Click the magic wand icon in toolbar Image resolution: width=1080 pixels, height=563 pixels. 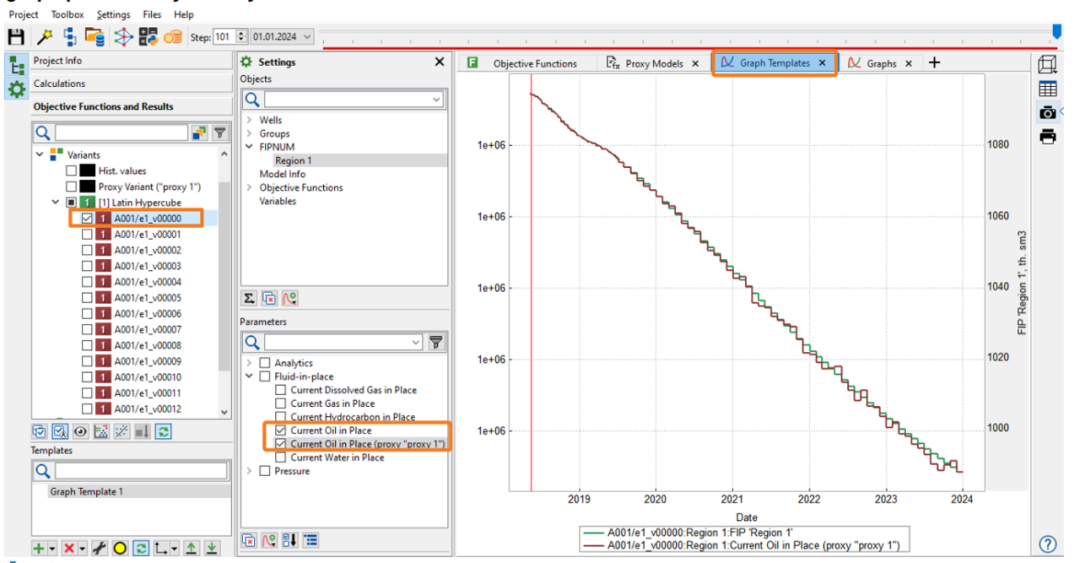[45, 37]
